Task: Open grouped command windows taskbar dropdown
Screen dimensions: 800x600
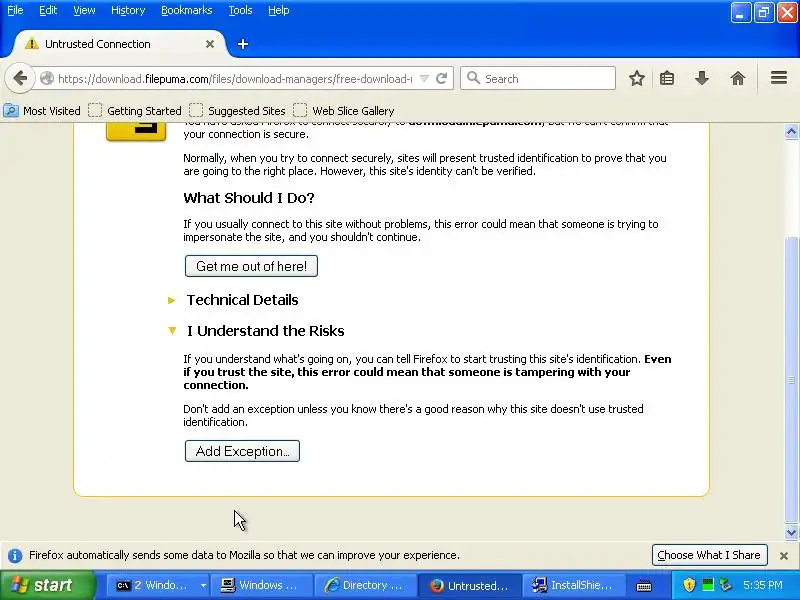Action: click(203, 585)
